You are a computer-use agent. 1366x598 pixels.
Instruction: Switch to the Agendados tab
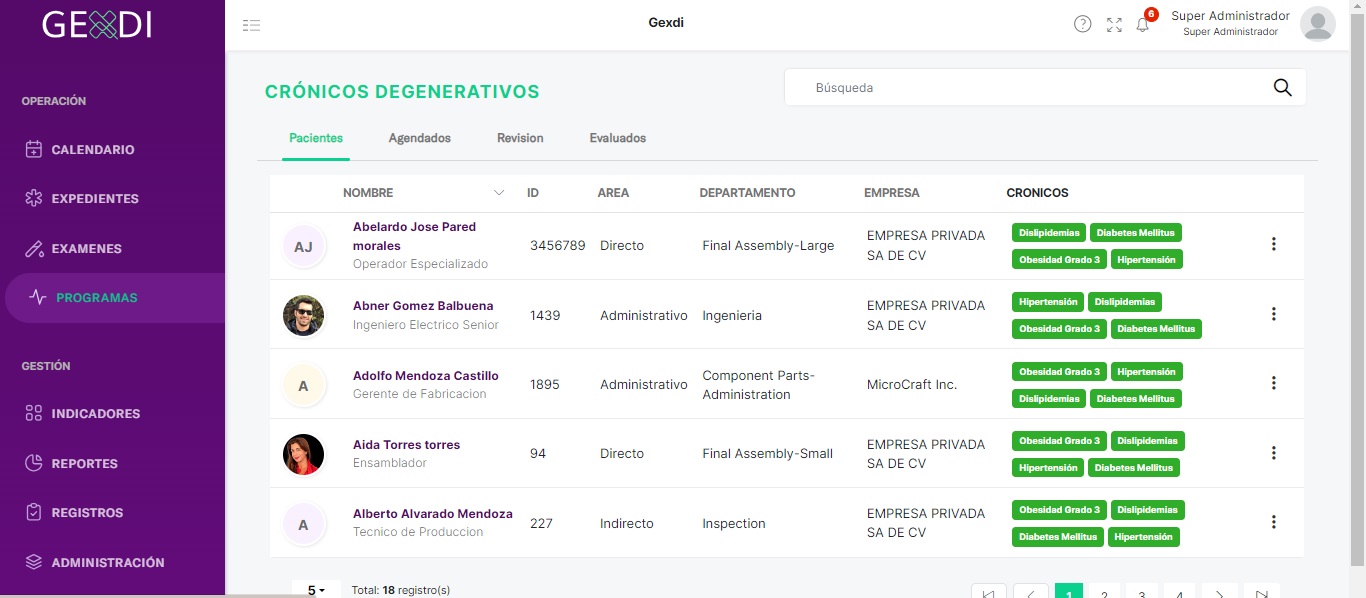(420, 138)
